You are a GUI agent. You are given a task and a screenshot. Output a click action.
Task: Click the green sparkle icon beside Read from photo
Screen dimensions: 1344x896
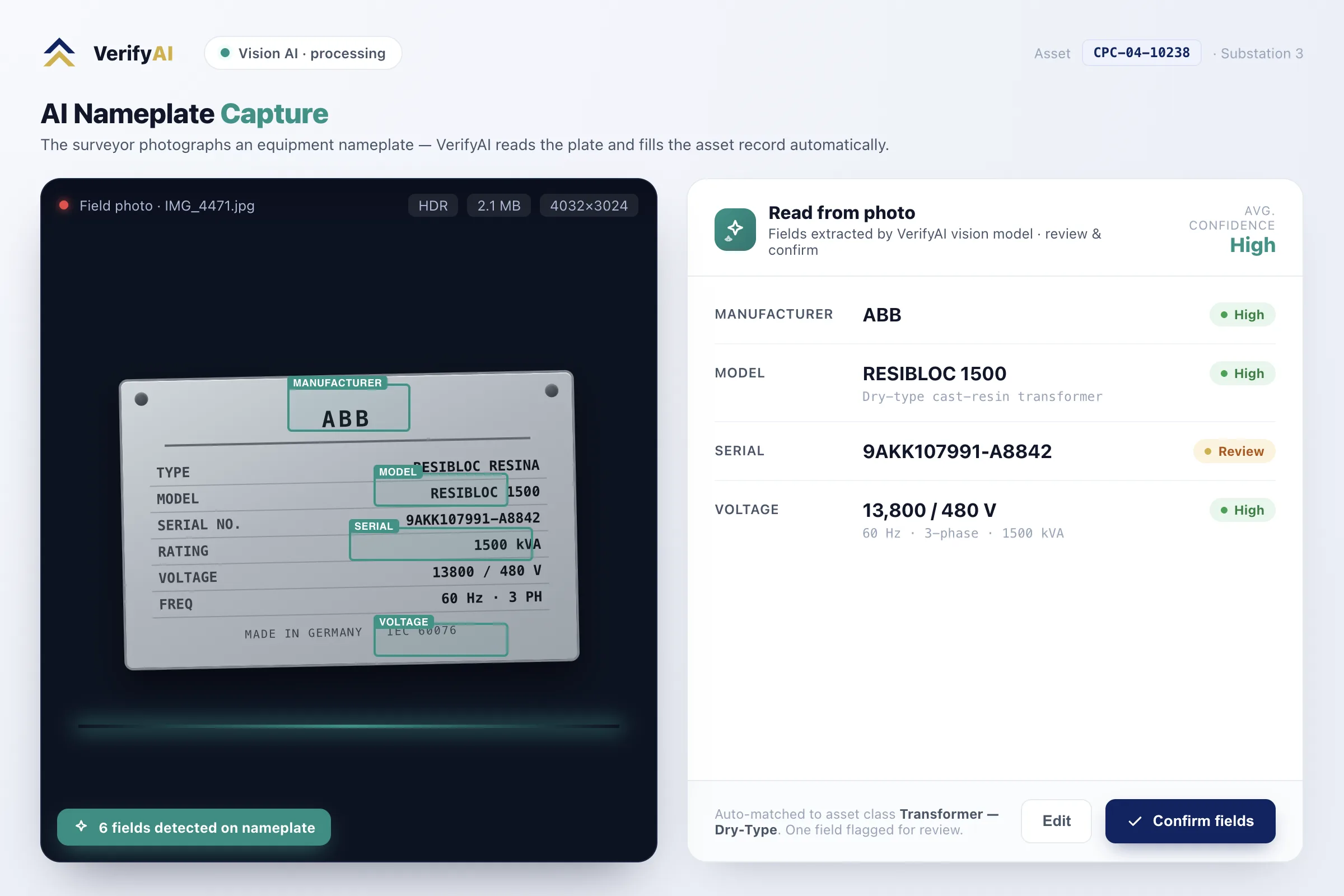735,229
